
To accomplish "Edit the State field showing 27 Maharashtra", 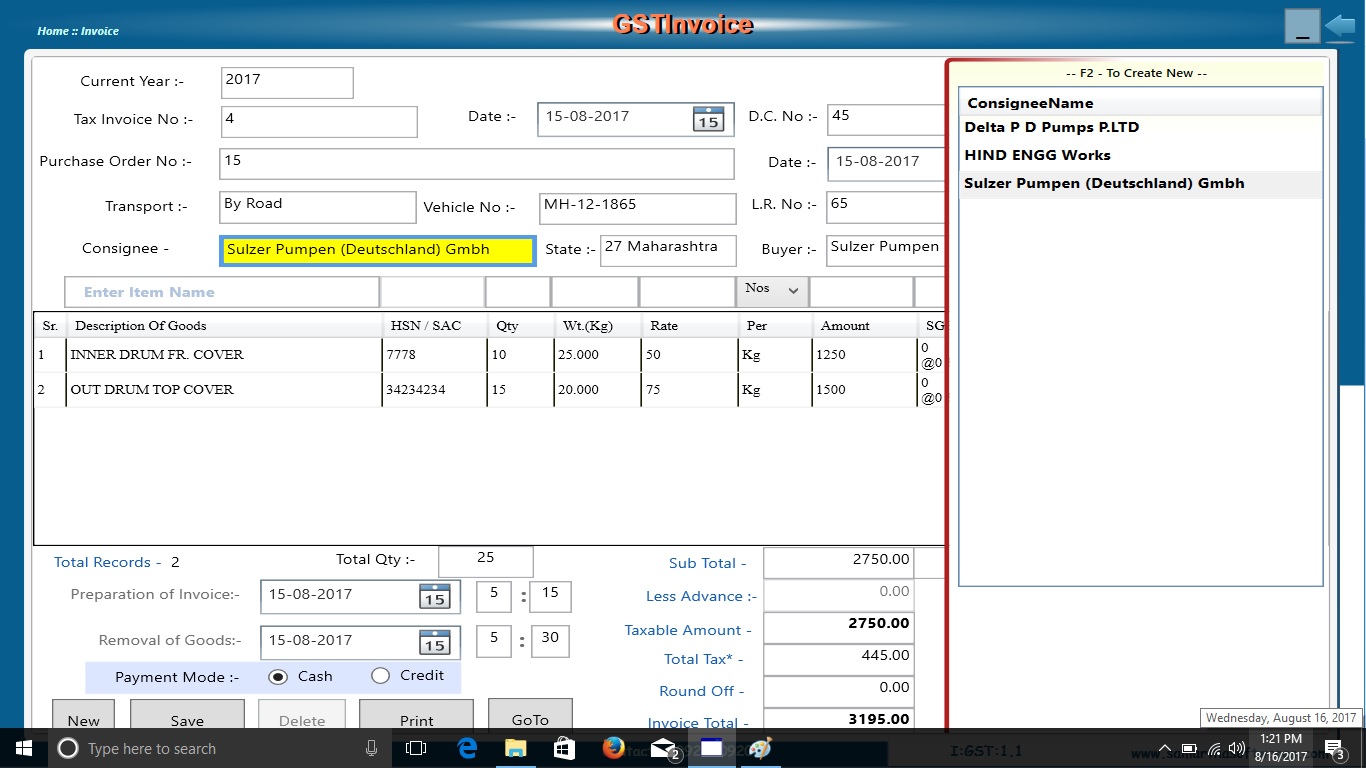I will pyautogui.click(x=668, y=251).
